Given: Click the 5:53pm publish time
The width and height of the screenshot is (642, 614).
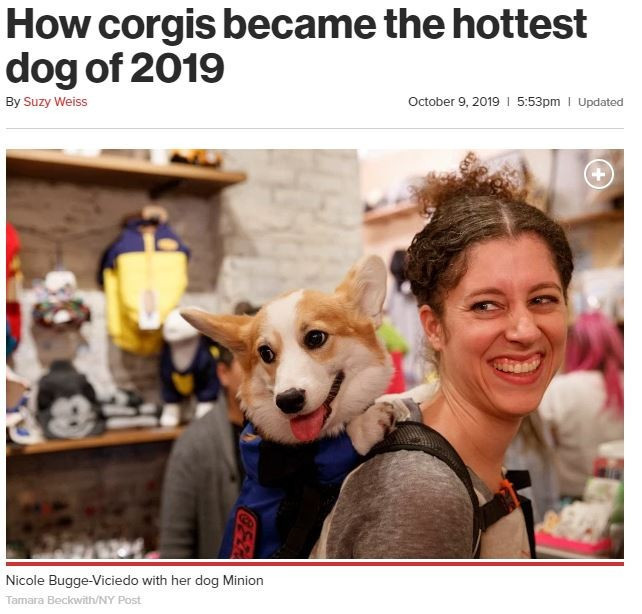Looking at the screenshot, I should [x=538, y=102].
